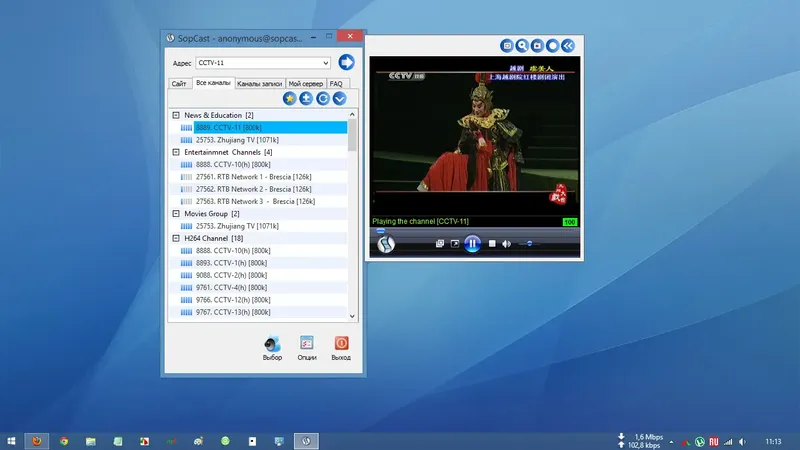Open the Windows Start button
Screen dimensions: 800x450
point(11,441)
